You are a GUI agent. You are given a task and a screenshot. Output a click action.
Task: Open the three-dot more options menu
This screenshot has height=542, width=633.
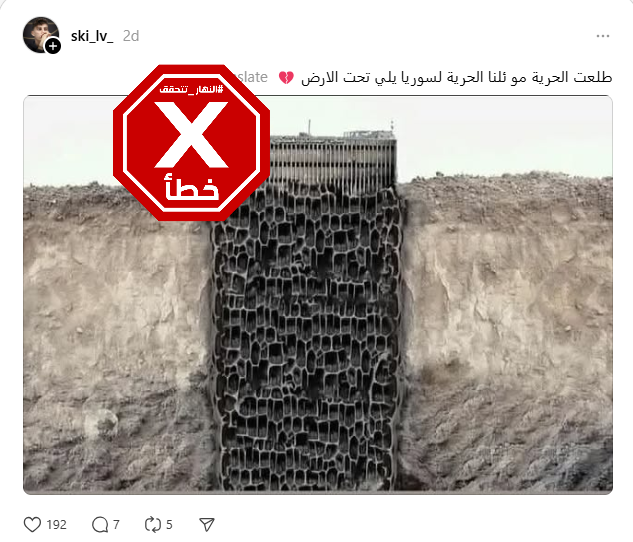[x=603, y=36]
